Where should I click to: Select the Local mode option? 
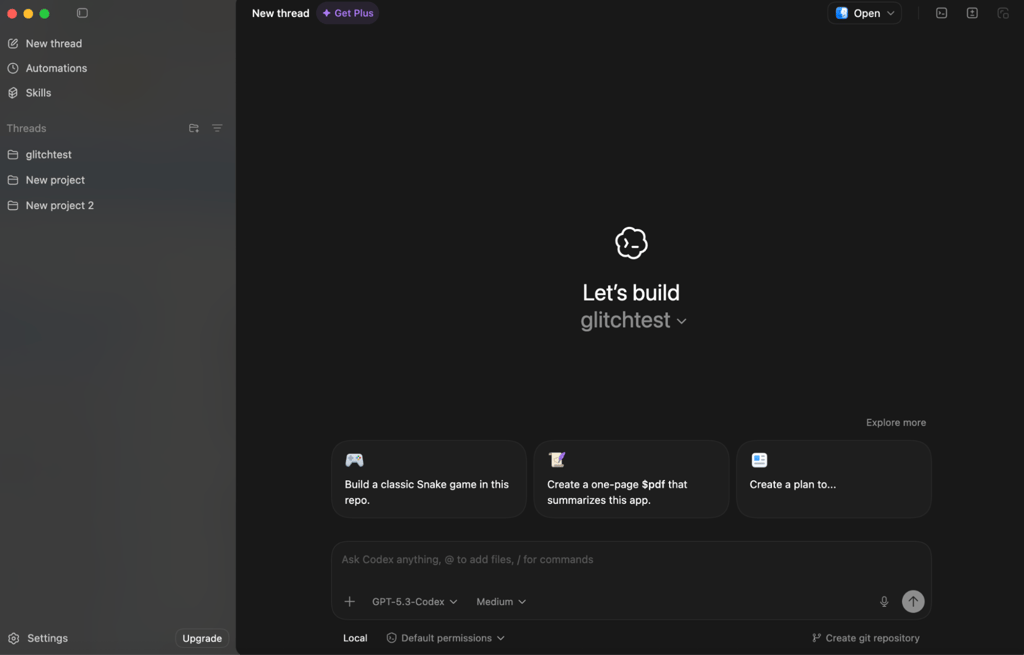[x=355, y=638]
